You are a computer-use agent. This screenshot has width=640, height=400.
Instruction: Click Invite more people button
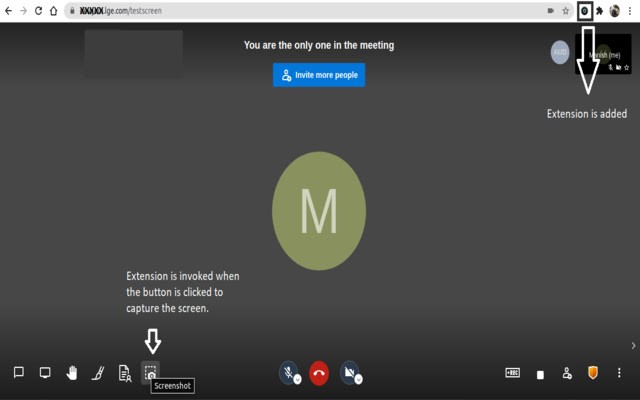[319, 75]
